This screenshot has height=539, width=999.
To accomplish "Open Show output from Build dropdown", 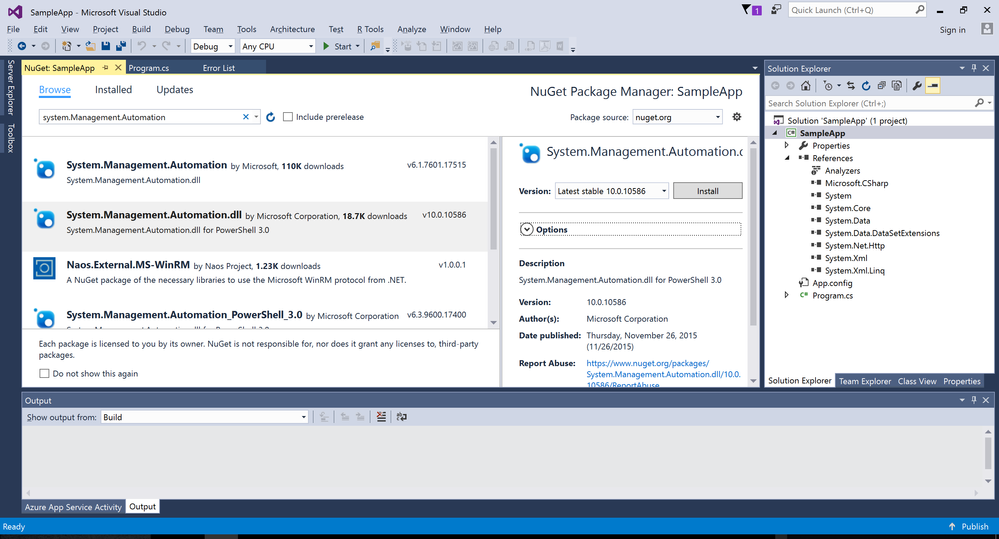I will click(x=205, y=417).
